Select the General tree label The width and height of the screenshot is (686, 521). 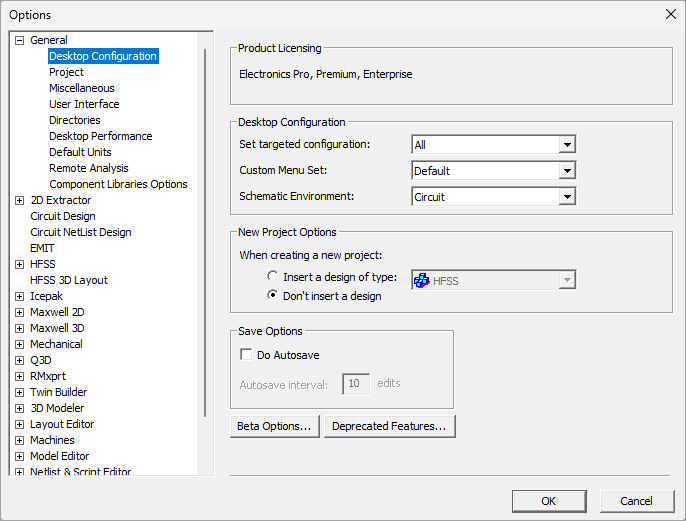pos(49,40)
